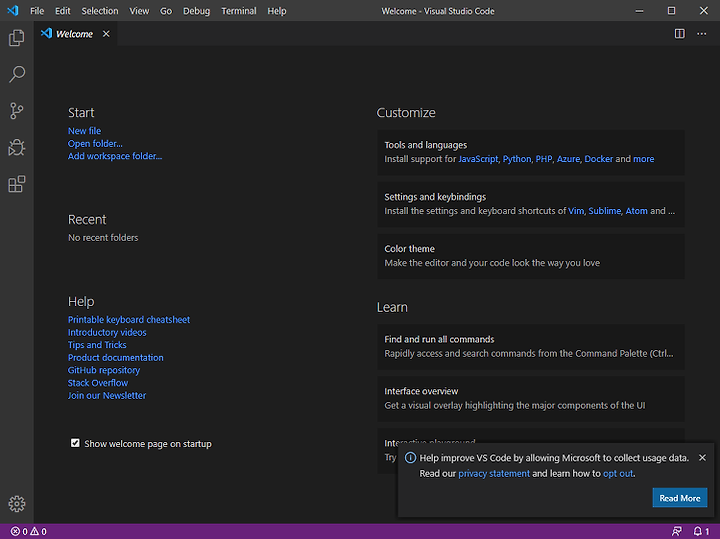Open the Explorer view in activity bar
This screenshot has width=720, height=539.
[17, 38]
